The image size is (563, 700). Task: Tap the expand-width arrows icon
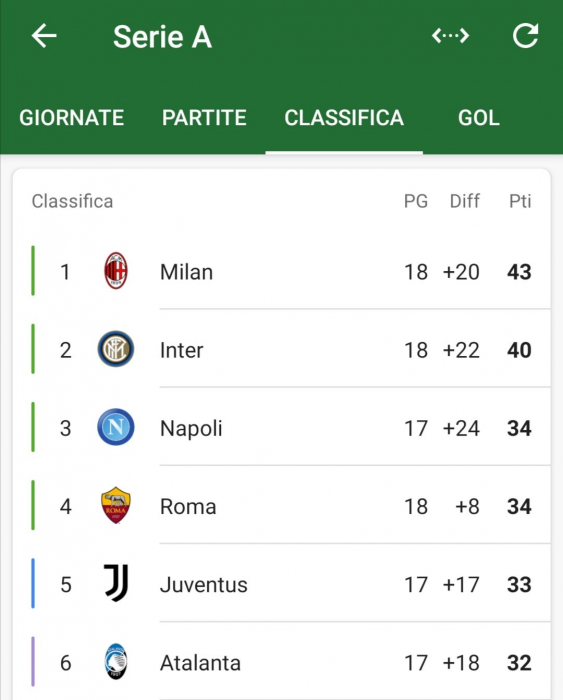[450, 36]
